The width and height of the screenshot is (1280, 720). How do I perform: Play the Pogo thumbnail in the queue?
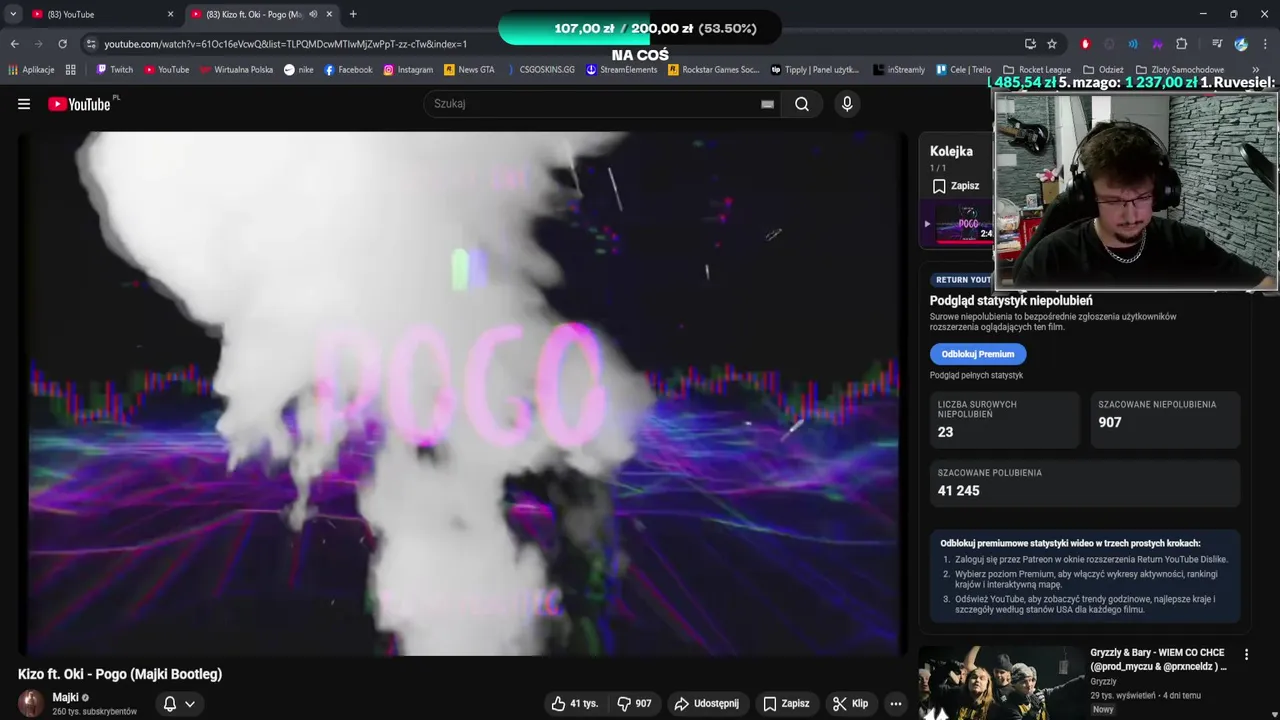(964, 224)
